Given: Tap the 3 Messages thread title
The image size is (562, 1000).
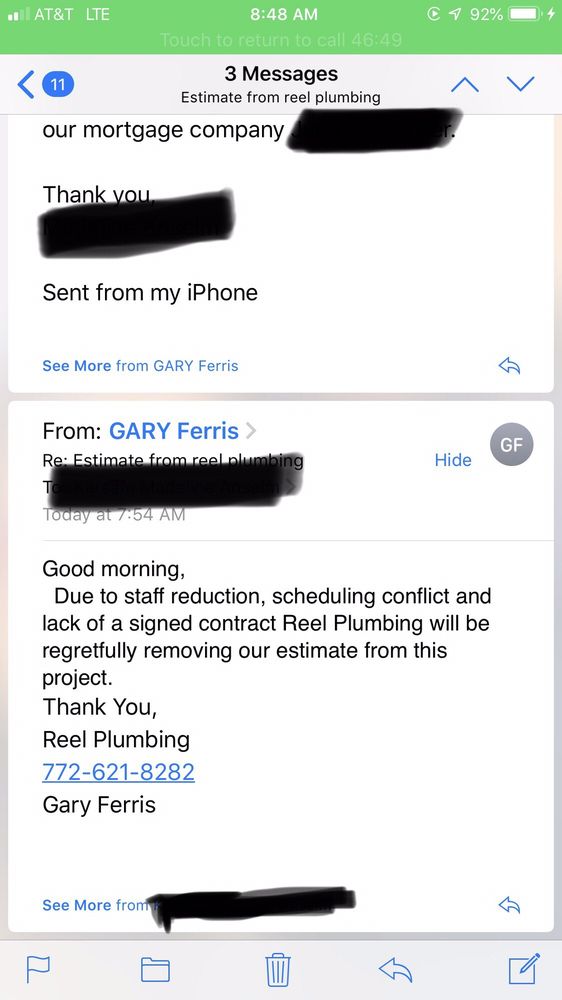Looking at the screenshot, I should coord(281,74).
